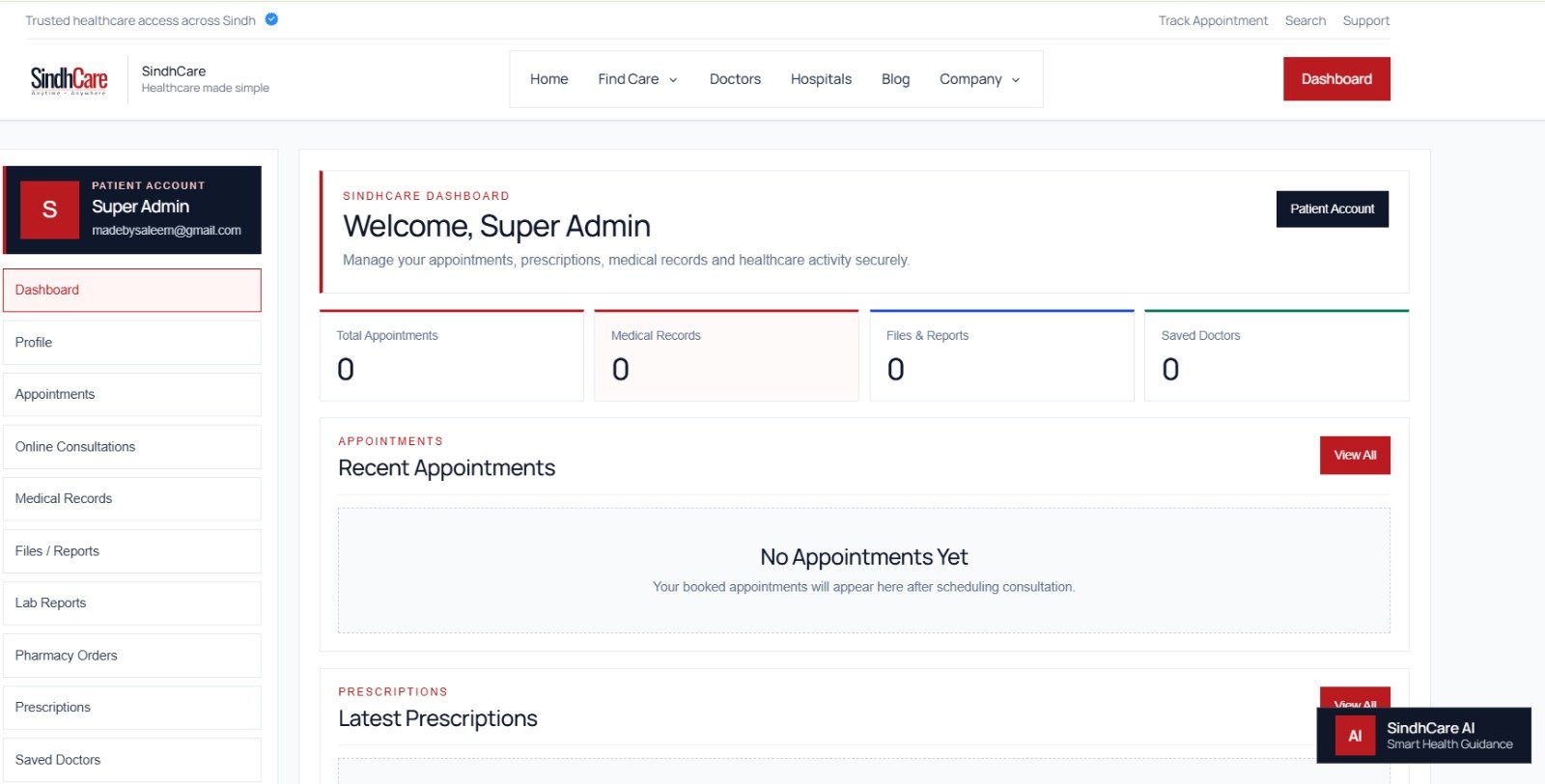Click the Files & Reports stat card
Viewport: 1545px width, 784px height.
coord(1001,355)
